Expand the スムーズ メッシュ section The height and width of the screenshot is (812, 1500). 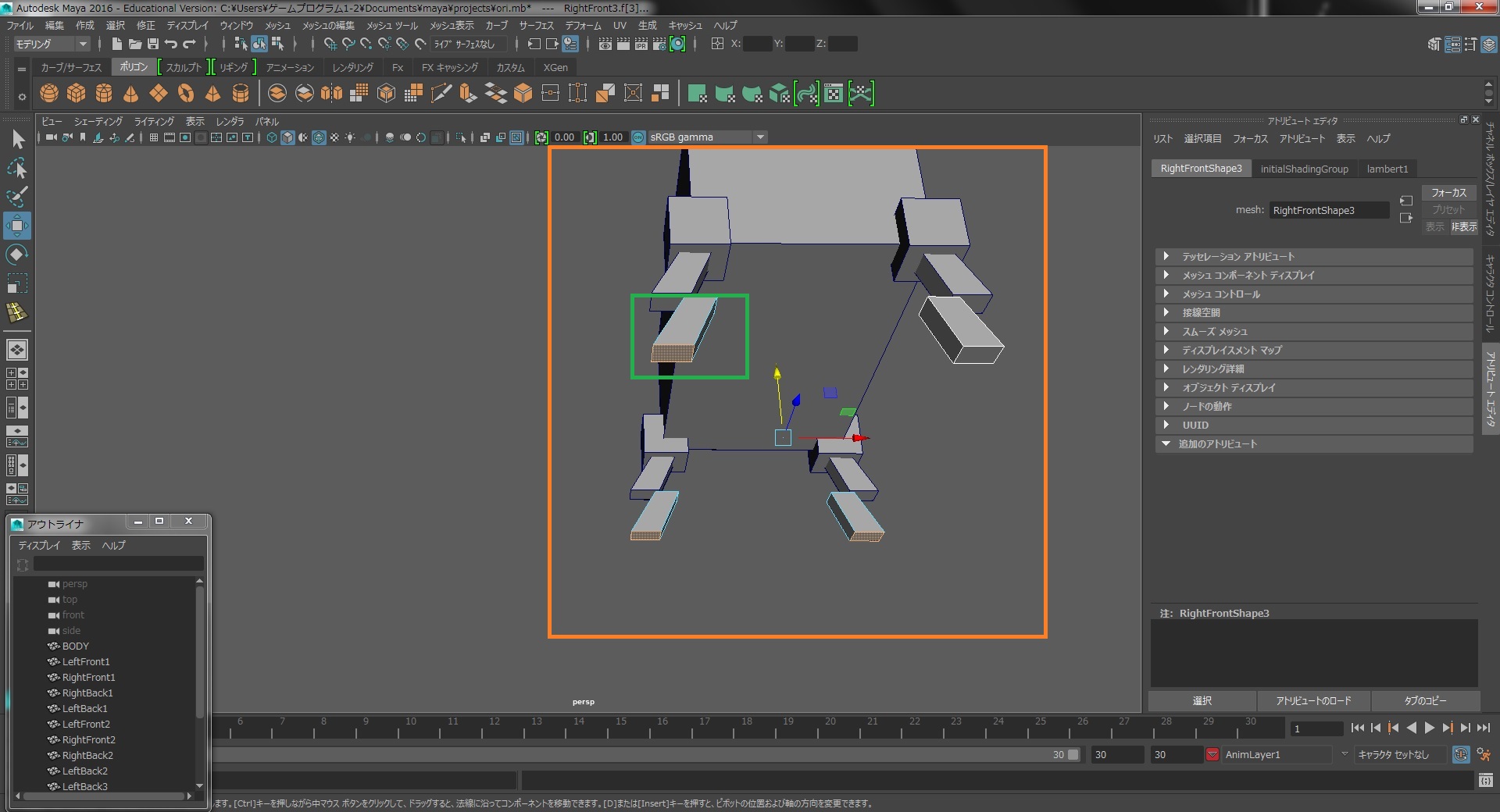click(1214, 332)
